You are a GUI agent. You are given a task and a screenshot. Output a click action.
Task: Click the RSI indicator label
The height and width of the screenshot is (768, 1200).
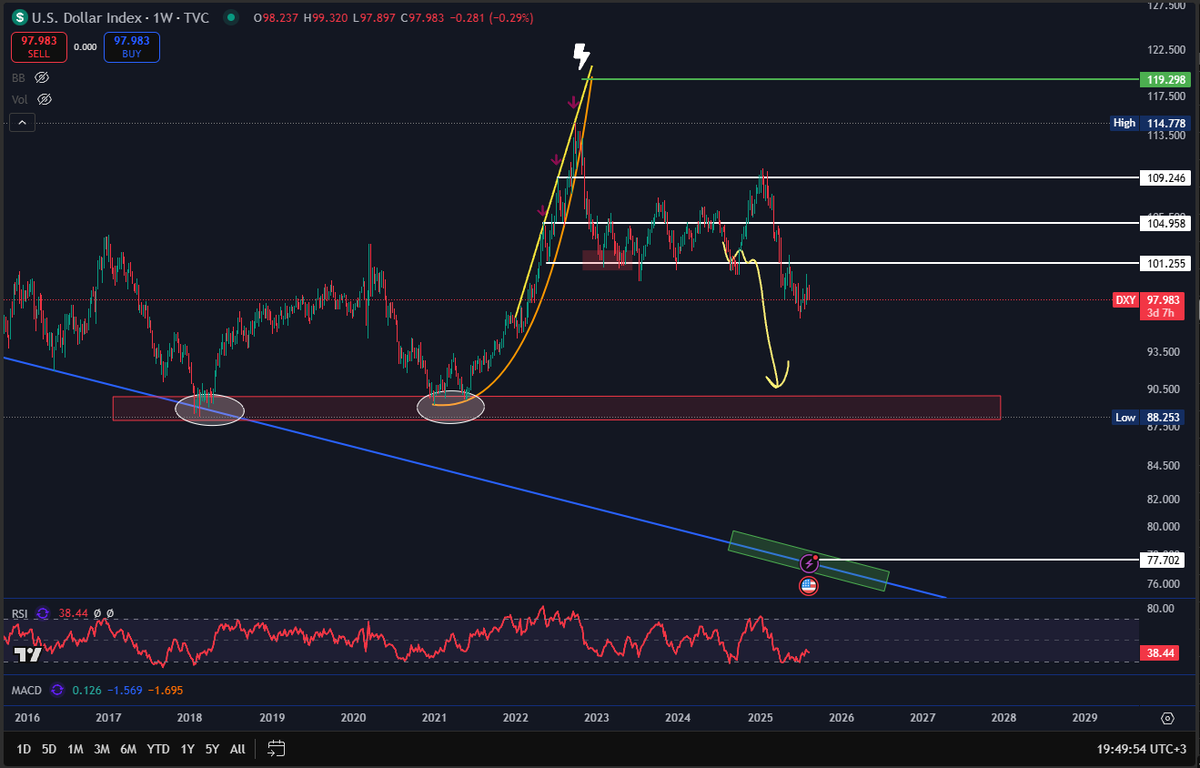(19, 613)
